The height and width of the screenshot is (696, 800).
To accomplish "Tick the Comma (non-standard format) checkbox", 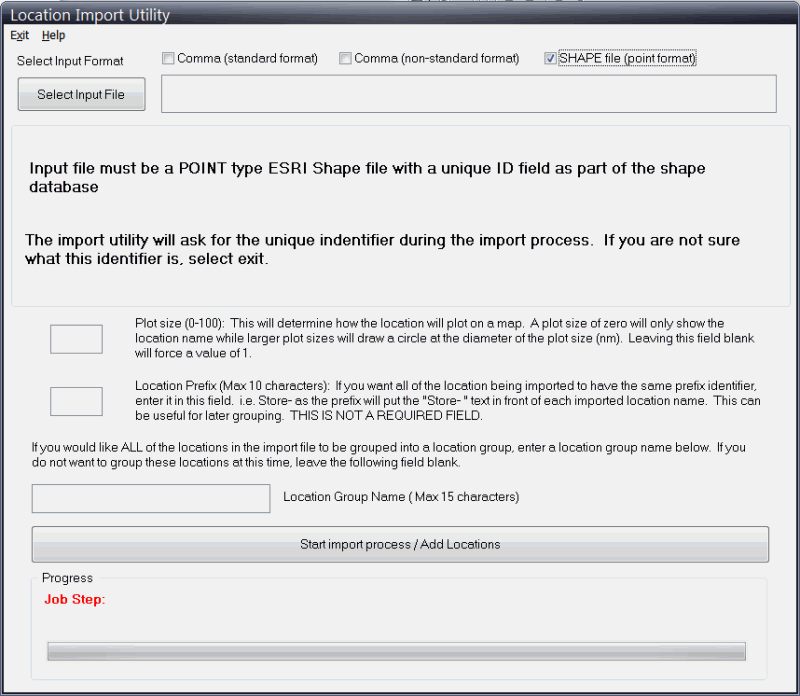I will [345, 59].
